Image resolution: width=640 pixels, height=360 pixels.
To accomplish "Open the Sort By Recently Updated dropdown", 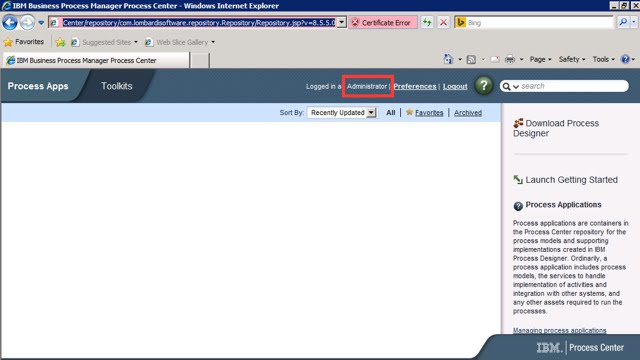I will (x=342, y=113).
